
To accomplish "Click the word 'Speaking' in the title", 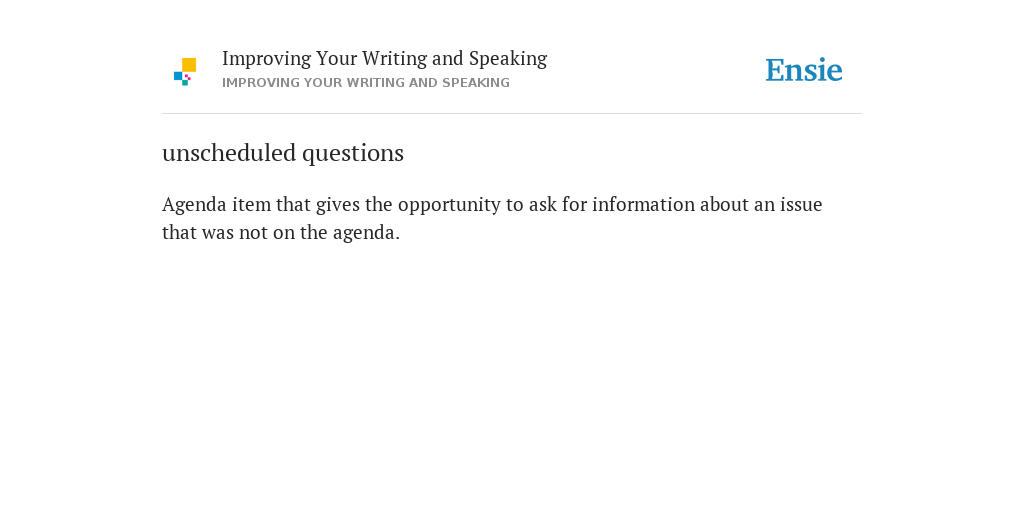I will tap(508, 59).
